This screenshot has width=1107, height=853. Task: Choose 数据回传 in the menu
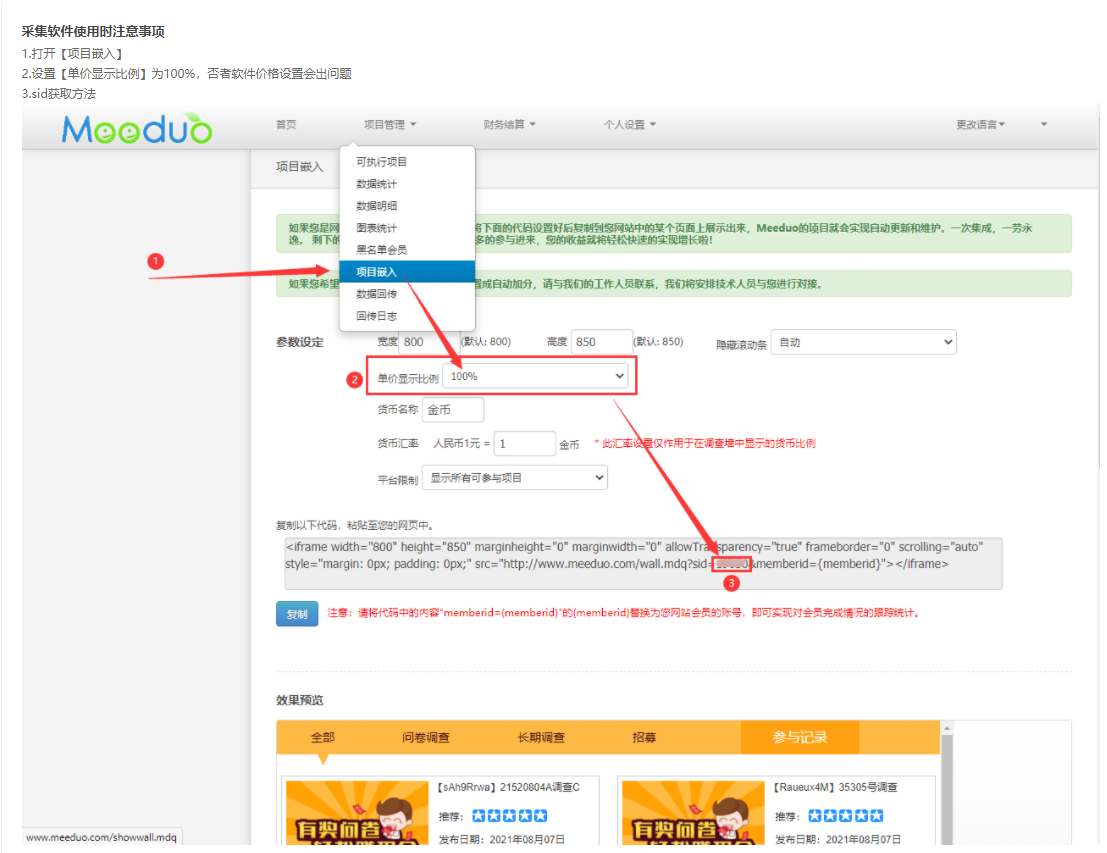click(x=407, y=294)
